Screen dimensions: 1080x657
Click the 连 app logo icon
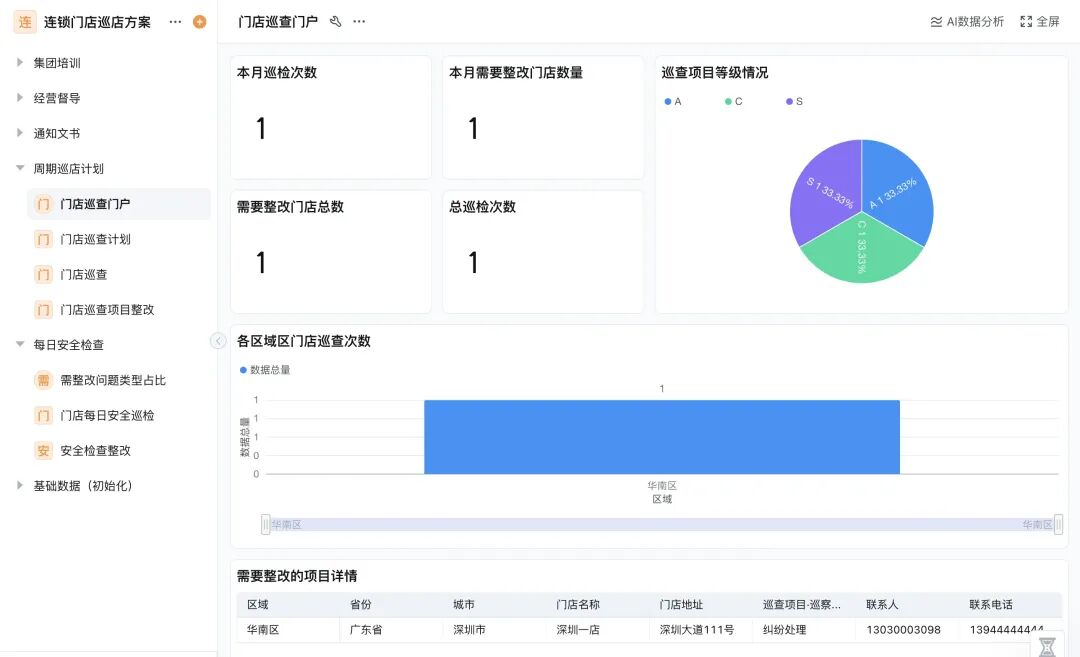(24, 22)
